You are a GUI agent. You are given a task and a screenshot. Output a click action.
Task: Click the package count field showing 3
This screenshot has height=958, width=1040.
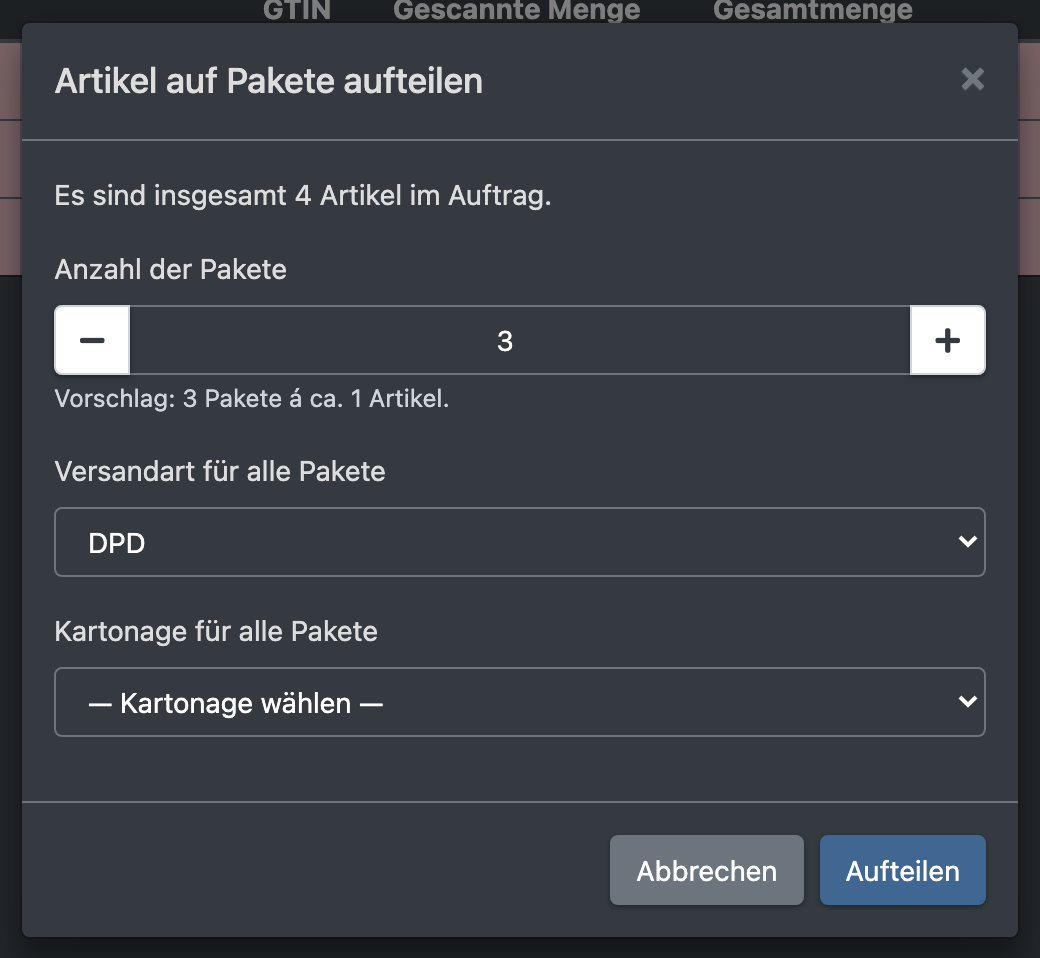click(x=520, y=340)
